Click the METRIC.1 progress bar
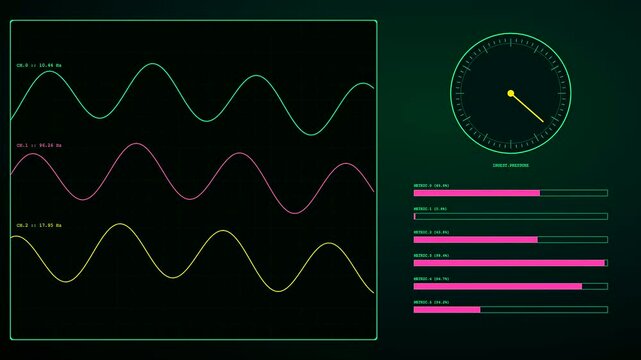This screenshot has height=360, width=641. 511,216
